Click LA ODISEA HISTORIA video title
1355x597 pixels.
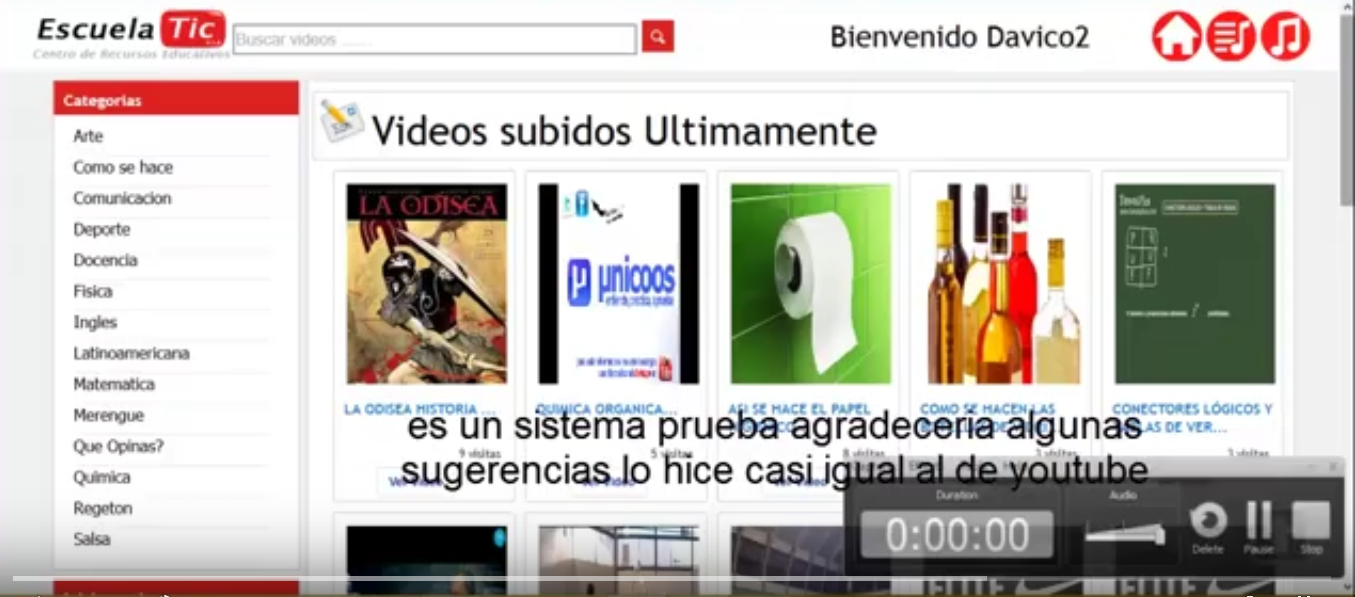tap(420, 409)
